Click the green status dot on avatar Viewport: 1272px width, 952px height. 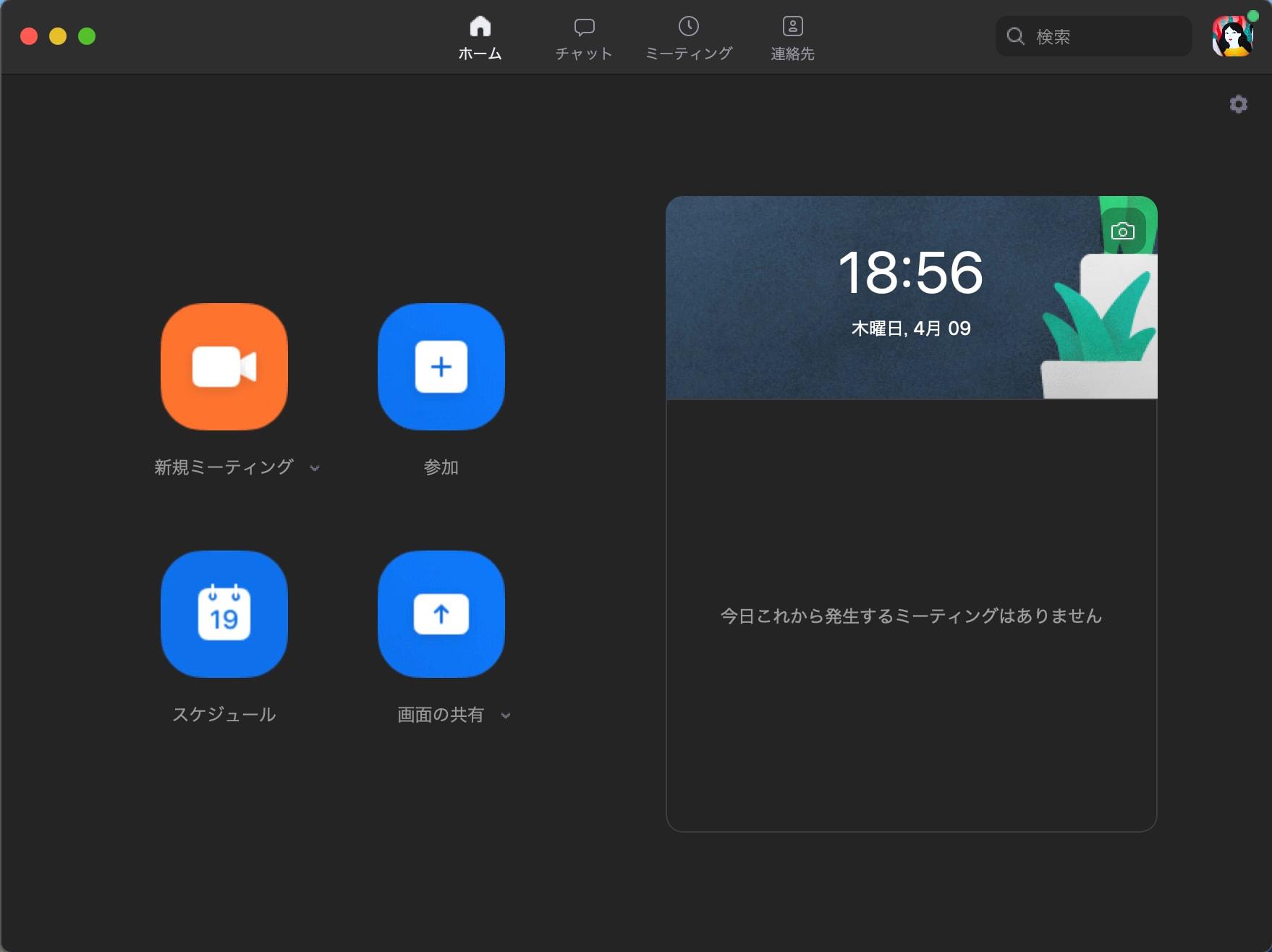[1253, 16]
